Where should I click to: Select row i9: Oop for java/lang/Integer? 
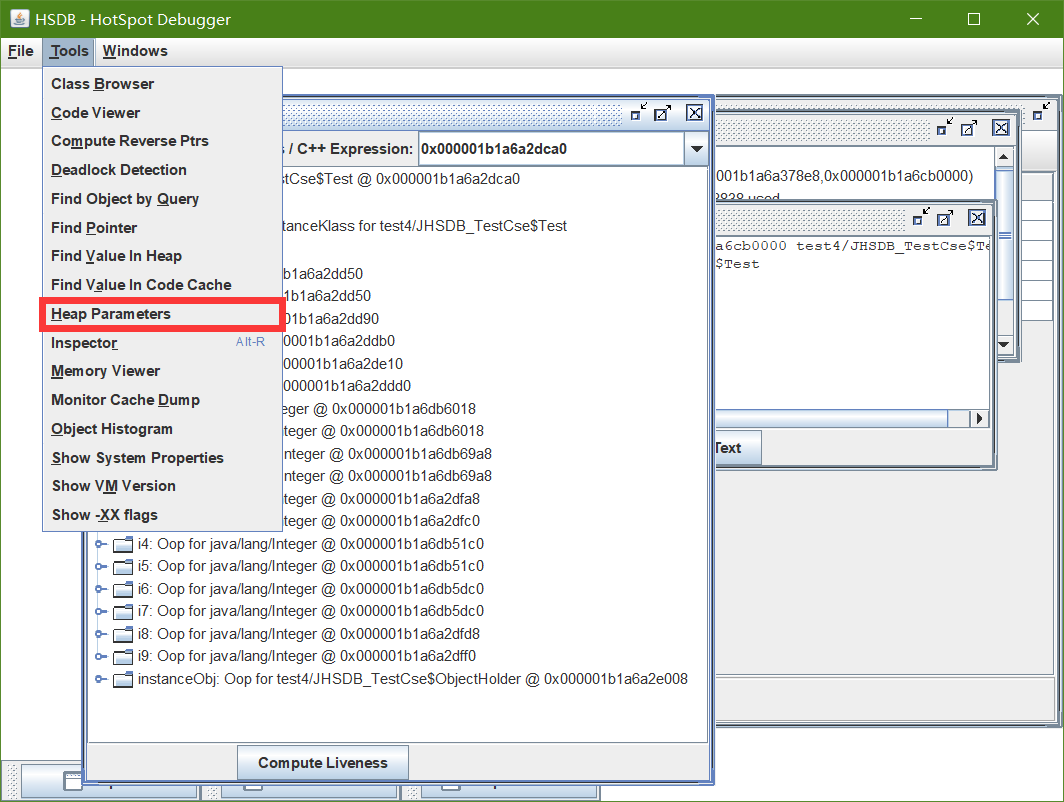tap(307, 656)
